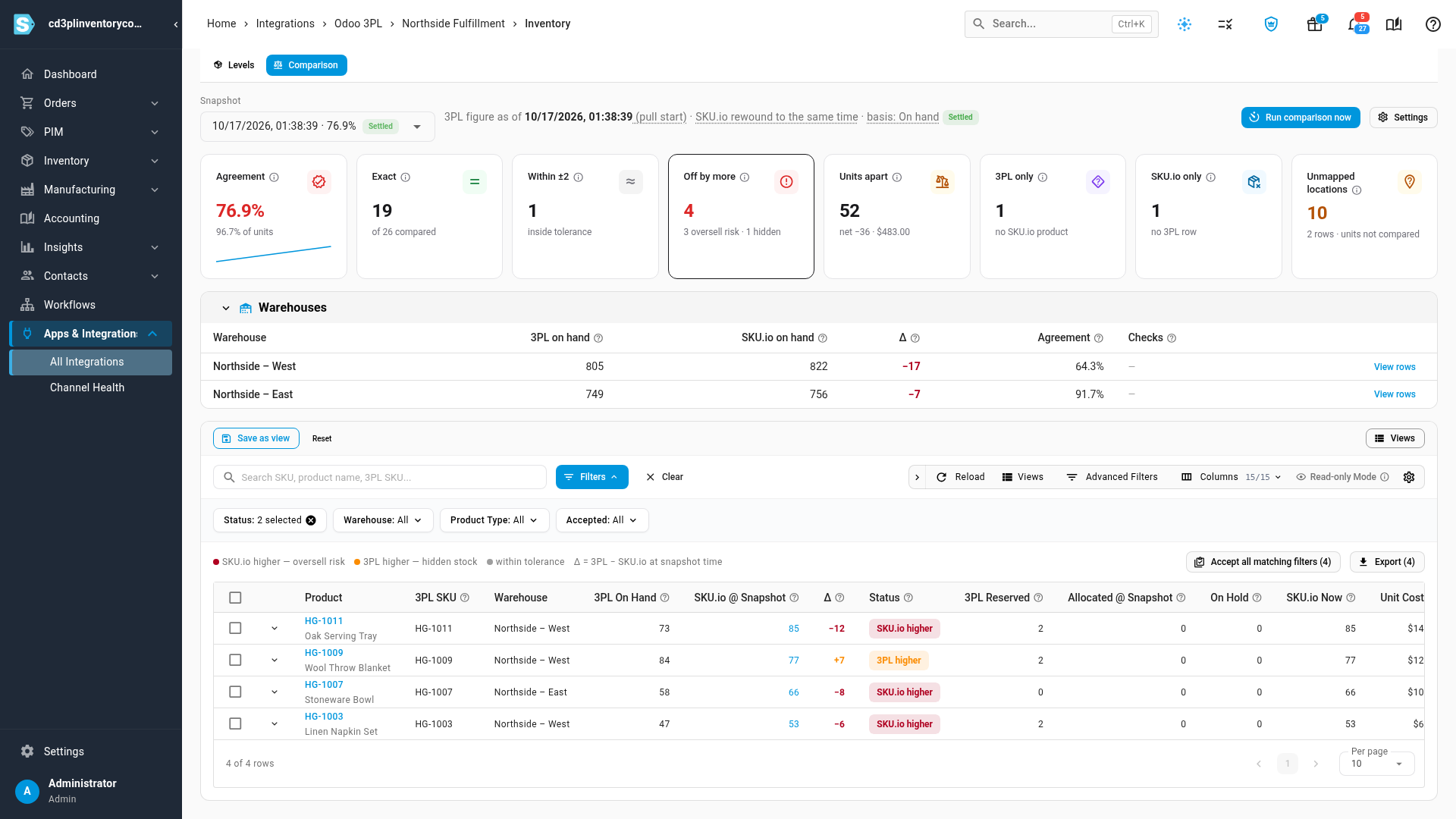This screenshot has height=819, width=1456.
Task: Open the Warehouse: All filter dropdown
Action: [382, 520]
